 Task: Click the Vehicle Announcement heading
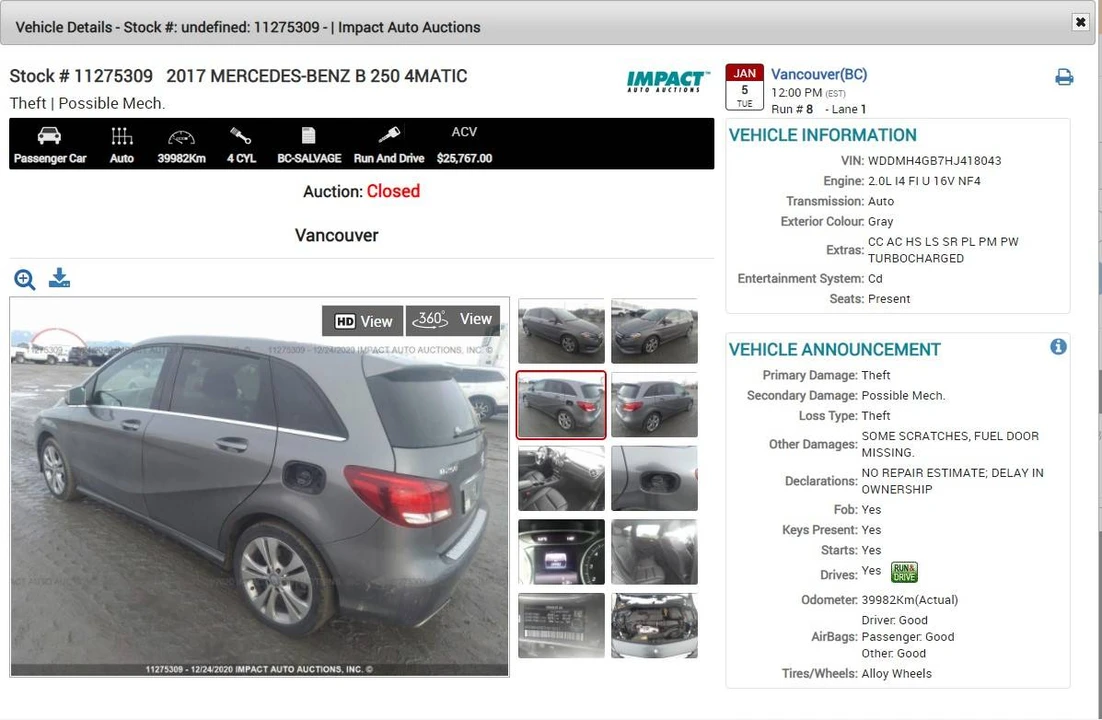point(834,349)
